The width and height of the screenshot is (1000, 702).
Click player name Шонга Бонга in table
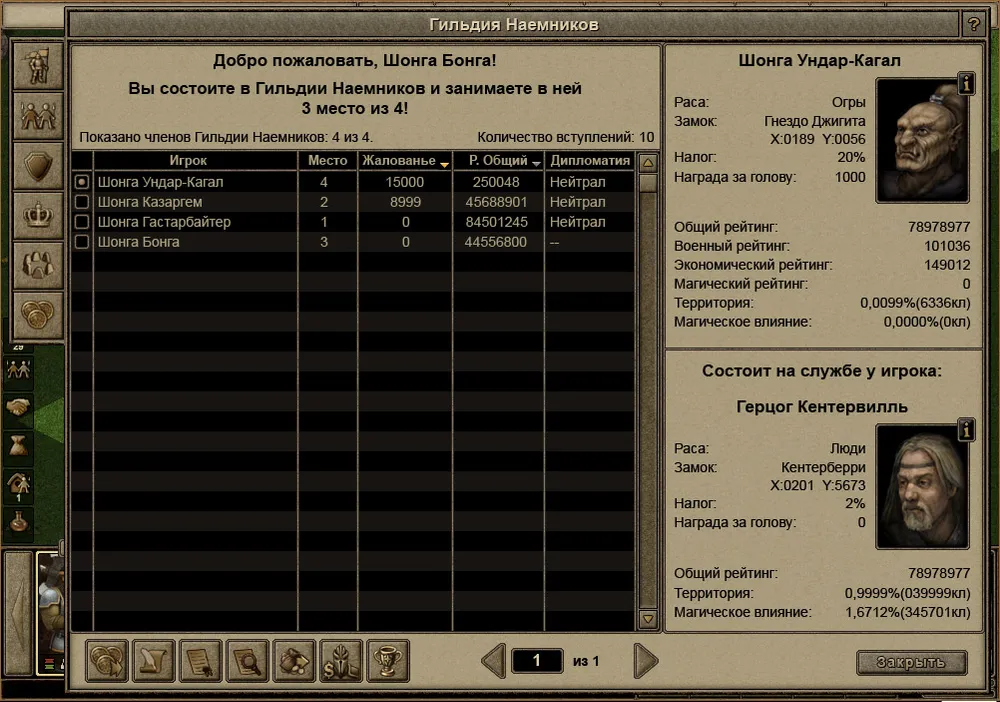pos(138,242)
